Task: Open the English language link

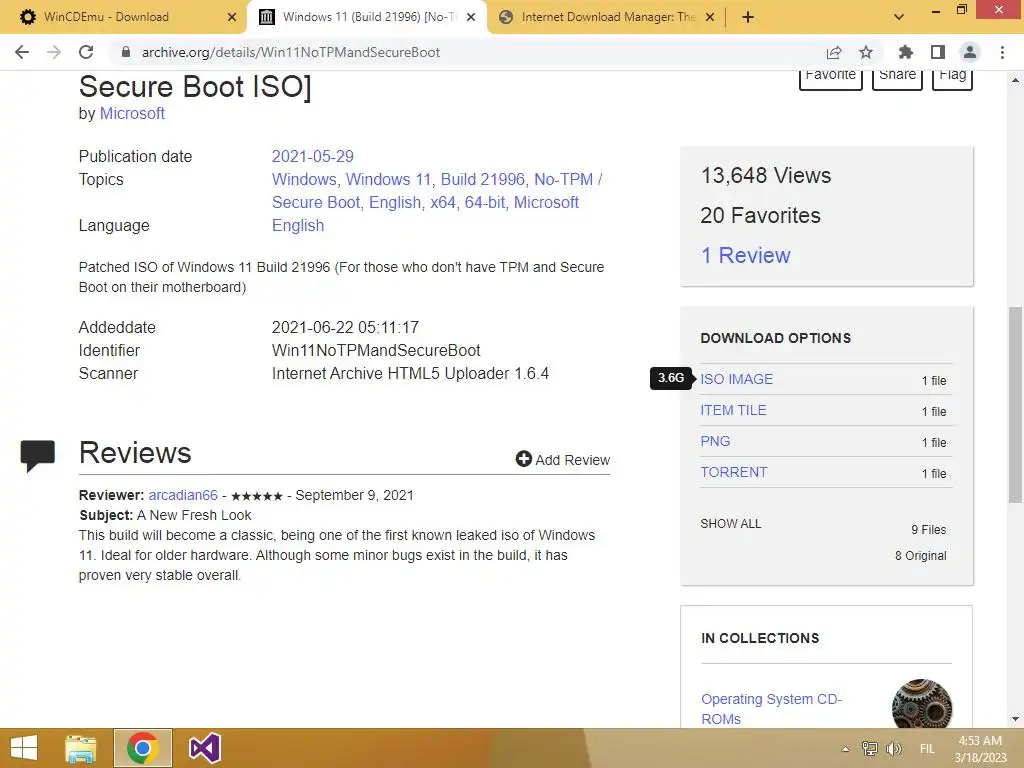Action: pos(298,225)
